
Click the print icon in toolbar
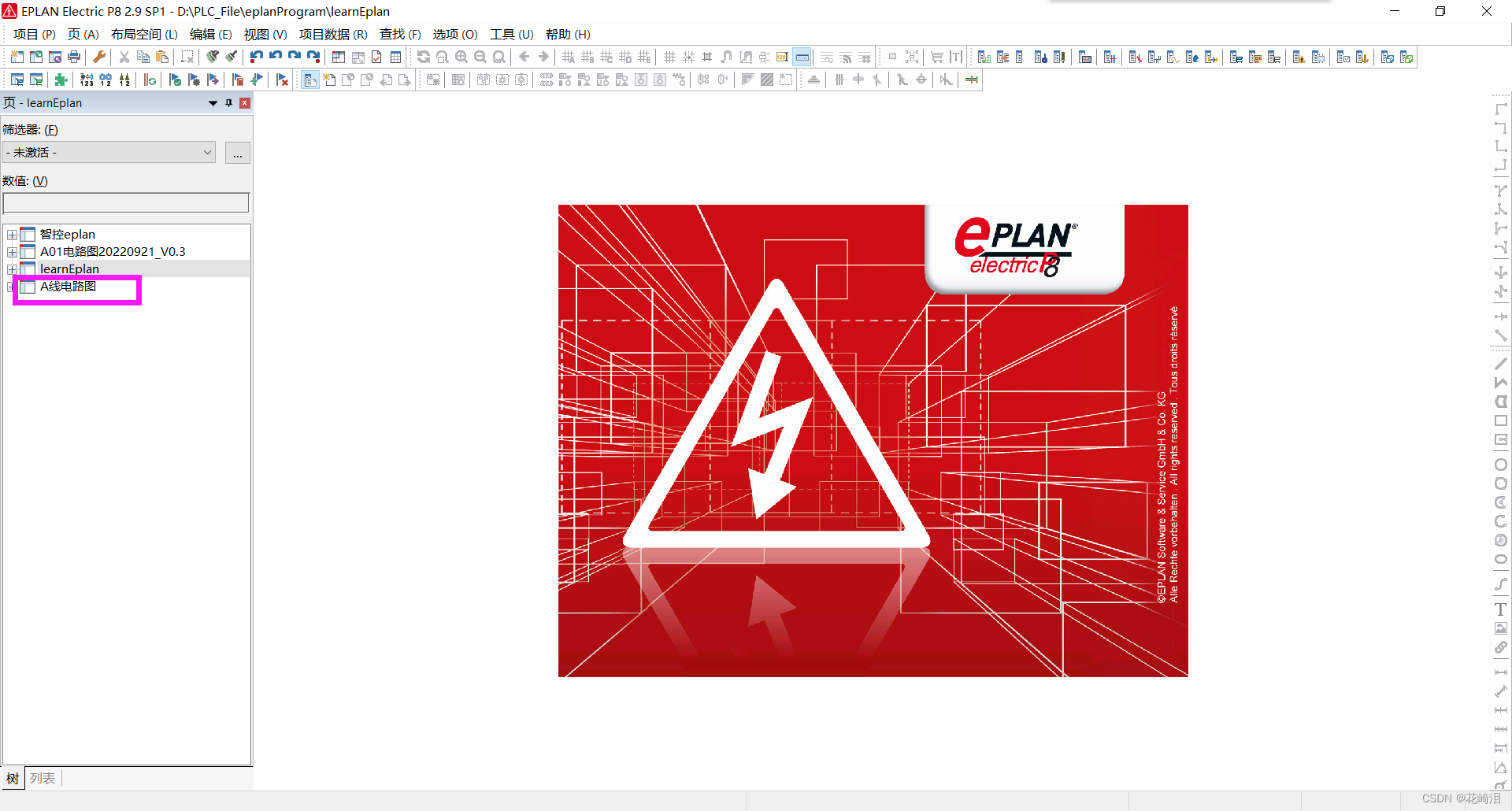coord(74,57)
